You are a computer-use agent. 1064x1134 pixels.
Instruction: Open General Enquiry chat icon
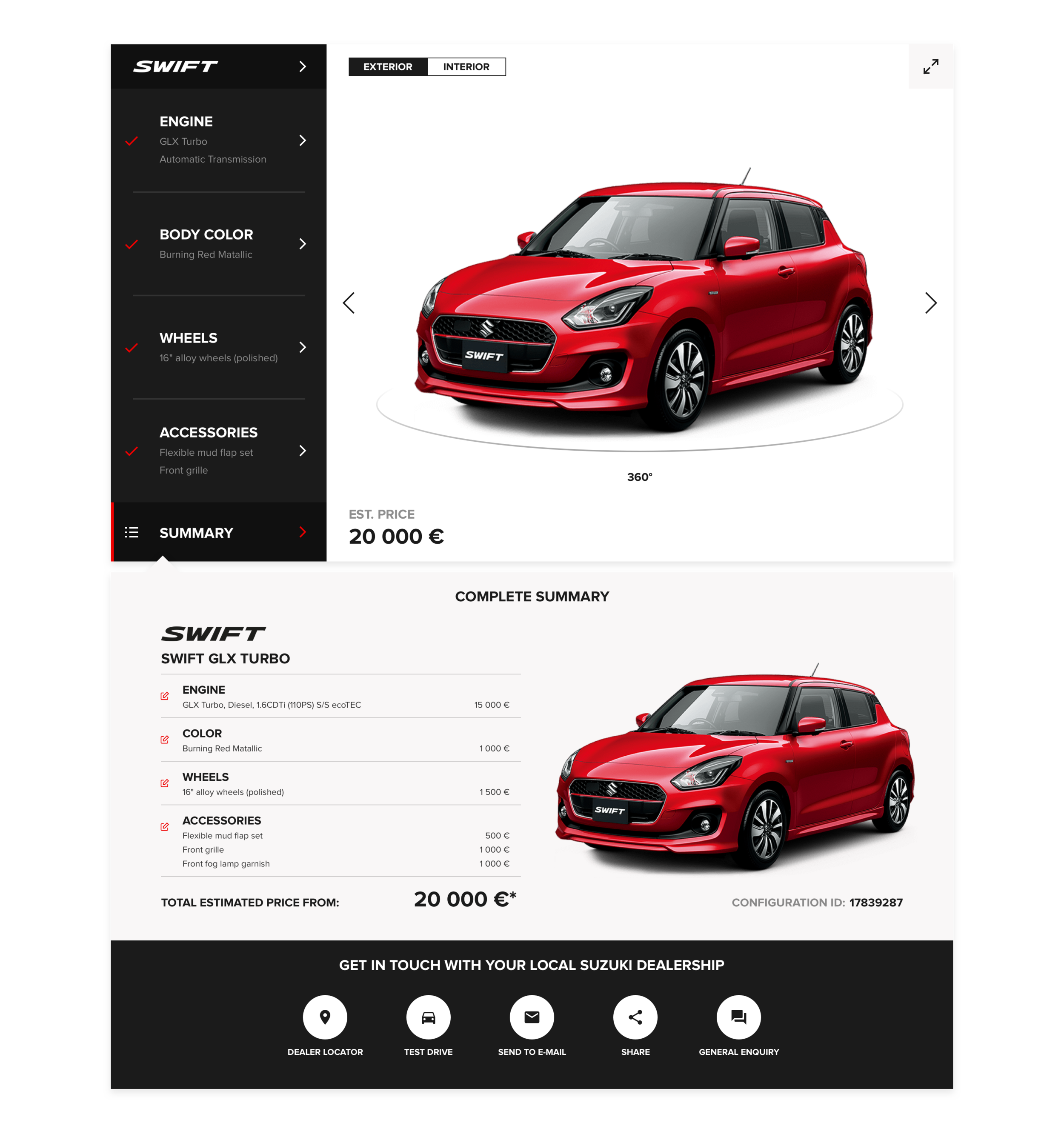738,1017
